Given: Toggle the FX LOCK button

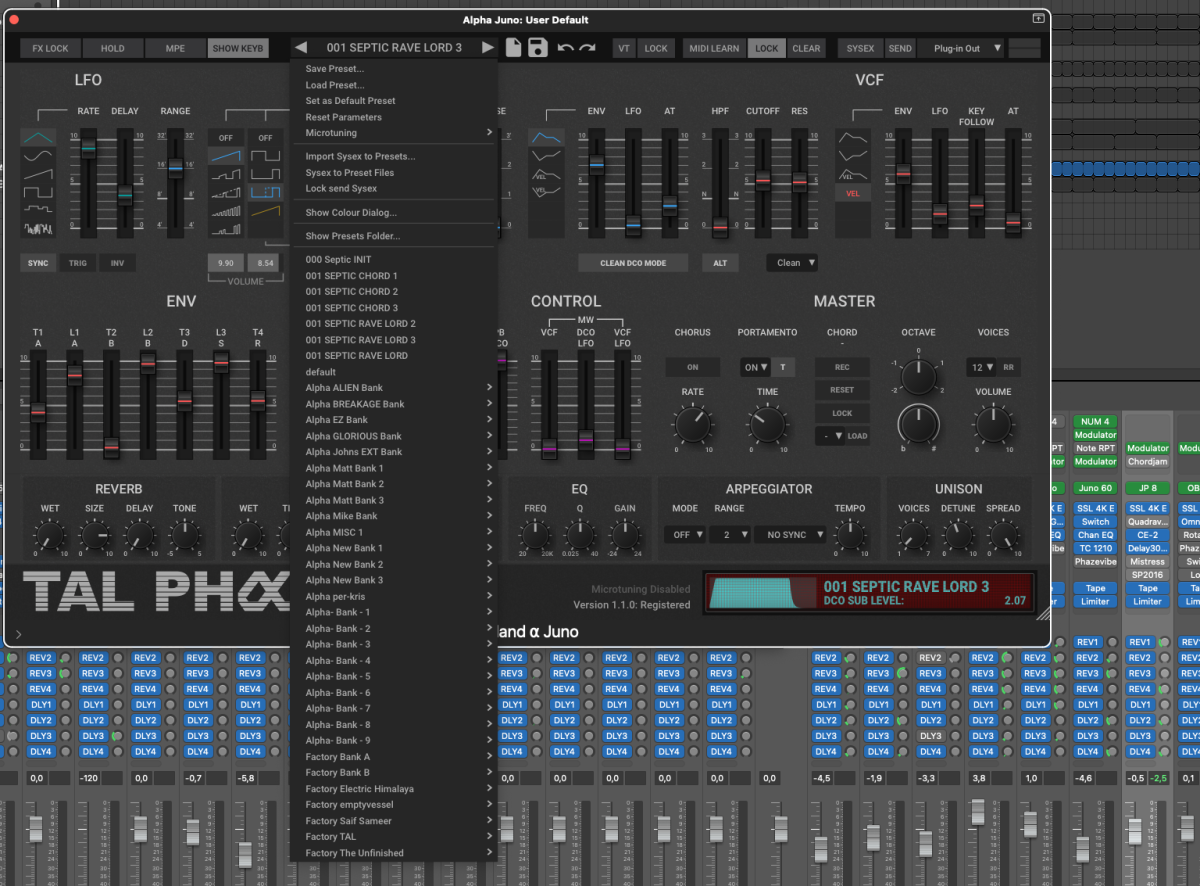Looking at the screenshot, I should tap(50, 48).
